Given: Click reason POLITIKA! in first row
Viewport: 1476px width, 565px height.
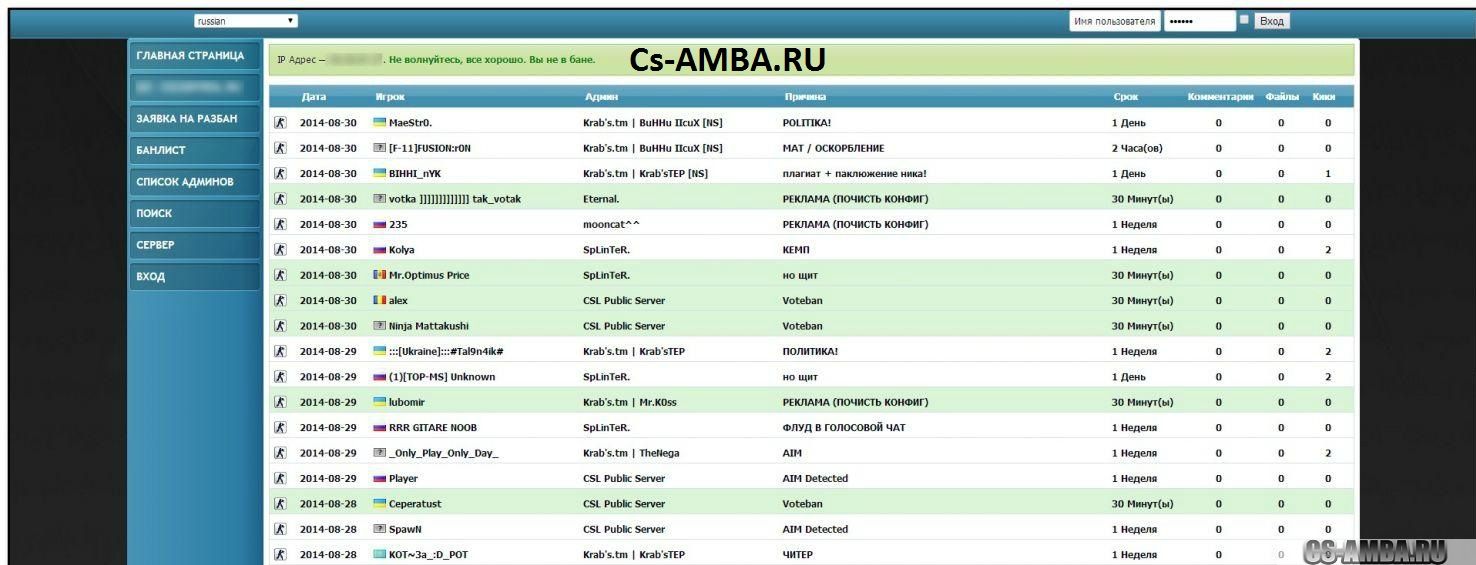Looking at the screenshot, I should point(806,123).
